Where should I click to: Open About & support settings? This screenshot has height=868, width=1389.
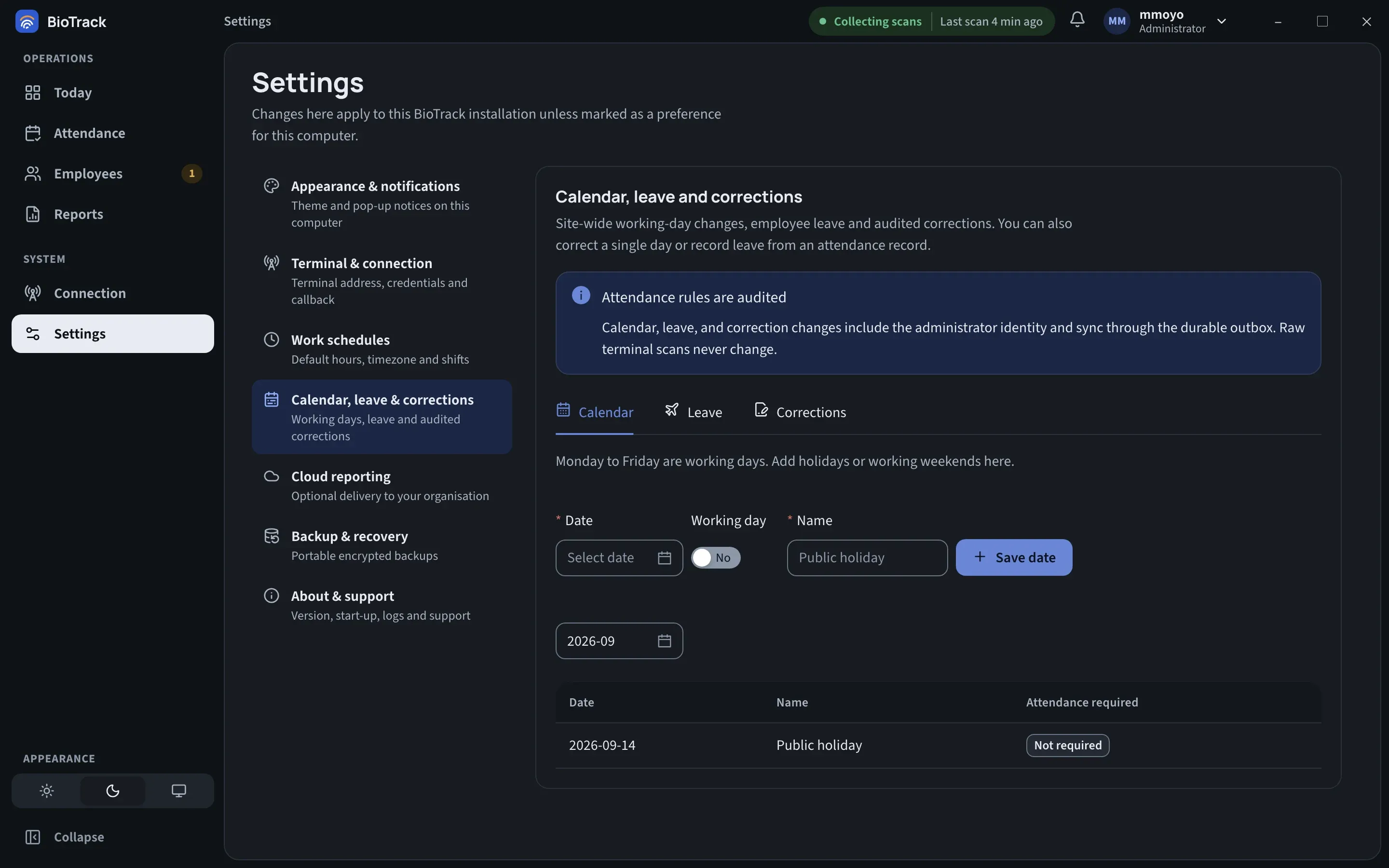coord(381,605)
